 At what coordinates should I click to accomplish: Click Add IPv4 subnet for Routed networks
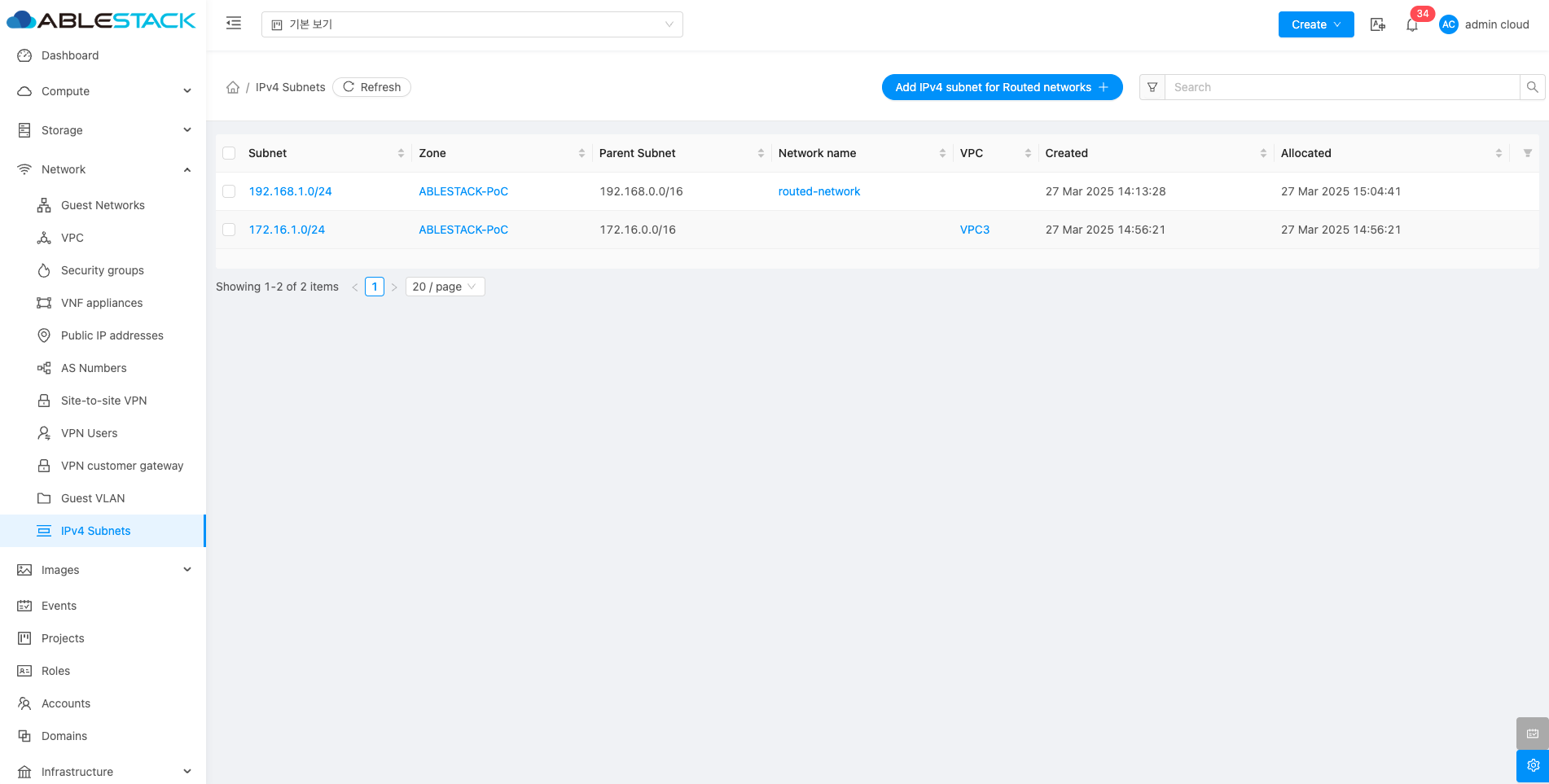[1002, 87]
